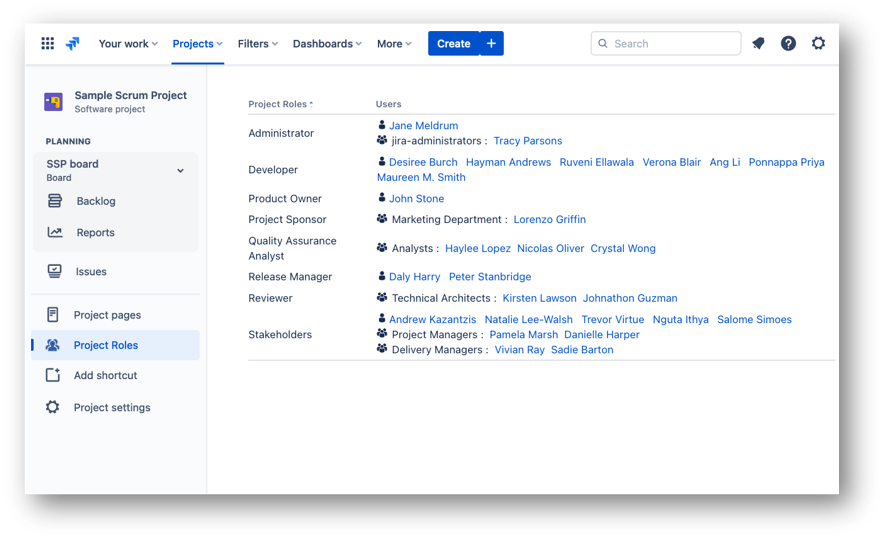Open Verona Blair user link
This screenshot has height=540, width=881.
point(671,162)
